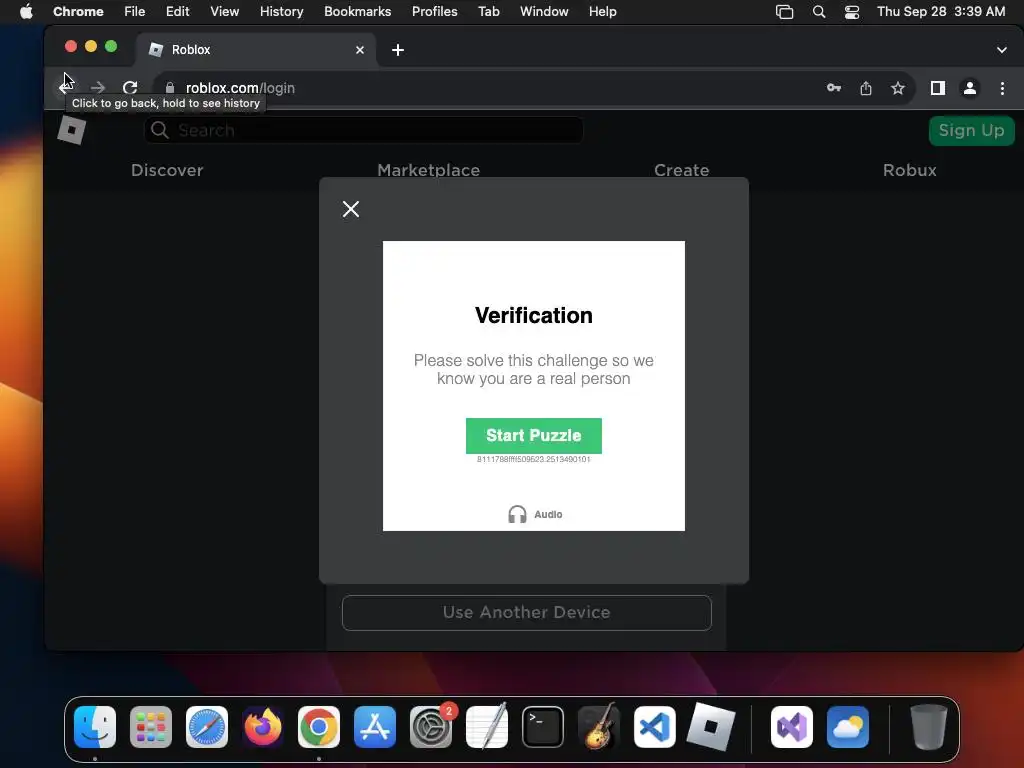
Task: Open TextEdit from the dock
Action: tap(487, 726)
